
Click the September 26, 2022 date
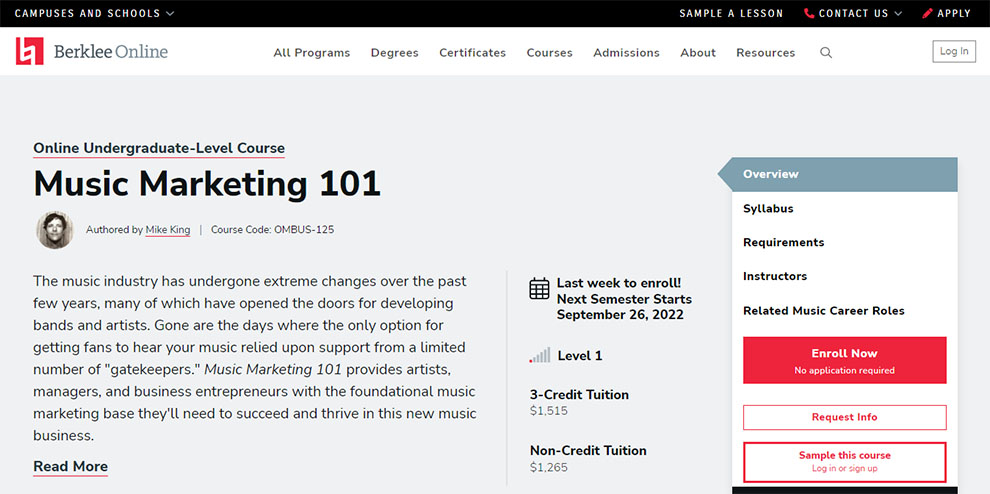click(x=620, y=315)
